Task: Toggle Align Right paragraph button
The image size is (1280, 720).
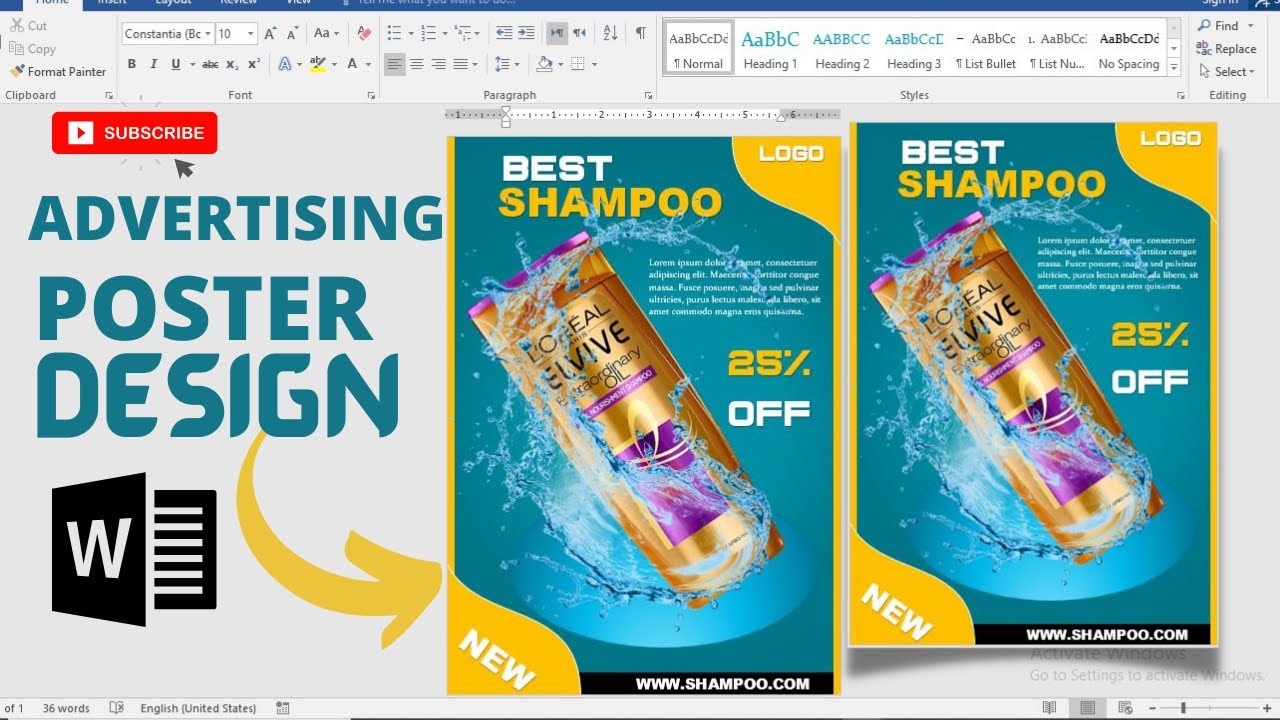Action: [439, 64]
